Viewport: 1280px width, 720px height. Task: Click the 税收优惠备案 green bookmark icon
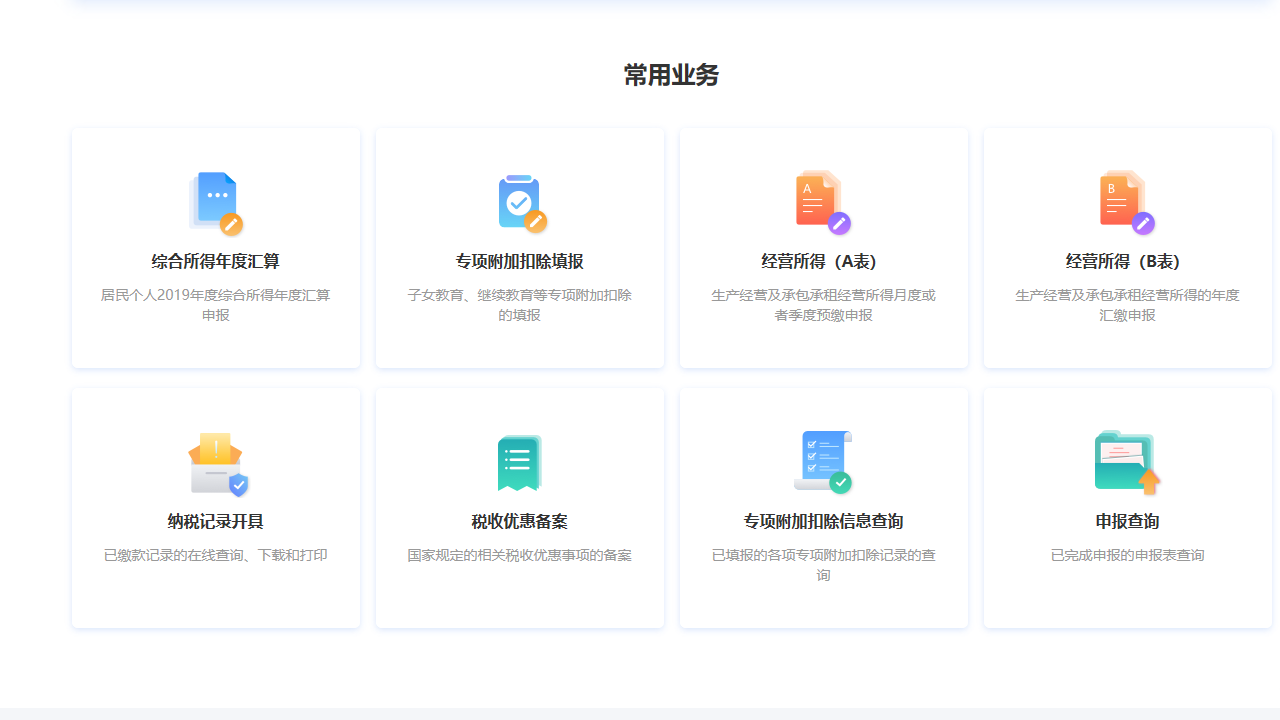[x=519, y=461]
